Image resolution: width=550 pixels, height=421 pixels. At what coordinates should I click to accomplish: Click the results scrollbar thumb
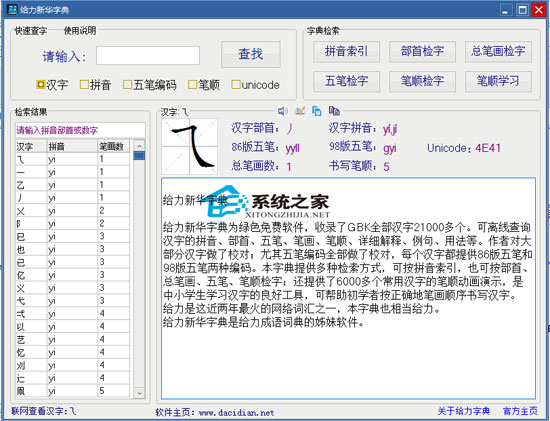click(139, 155)
